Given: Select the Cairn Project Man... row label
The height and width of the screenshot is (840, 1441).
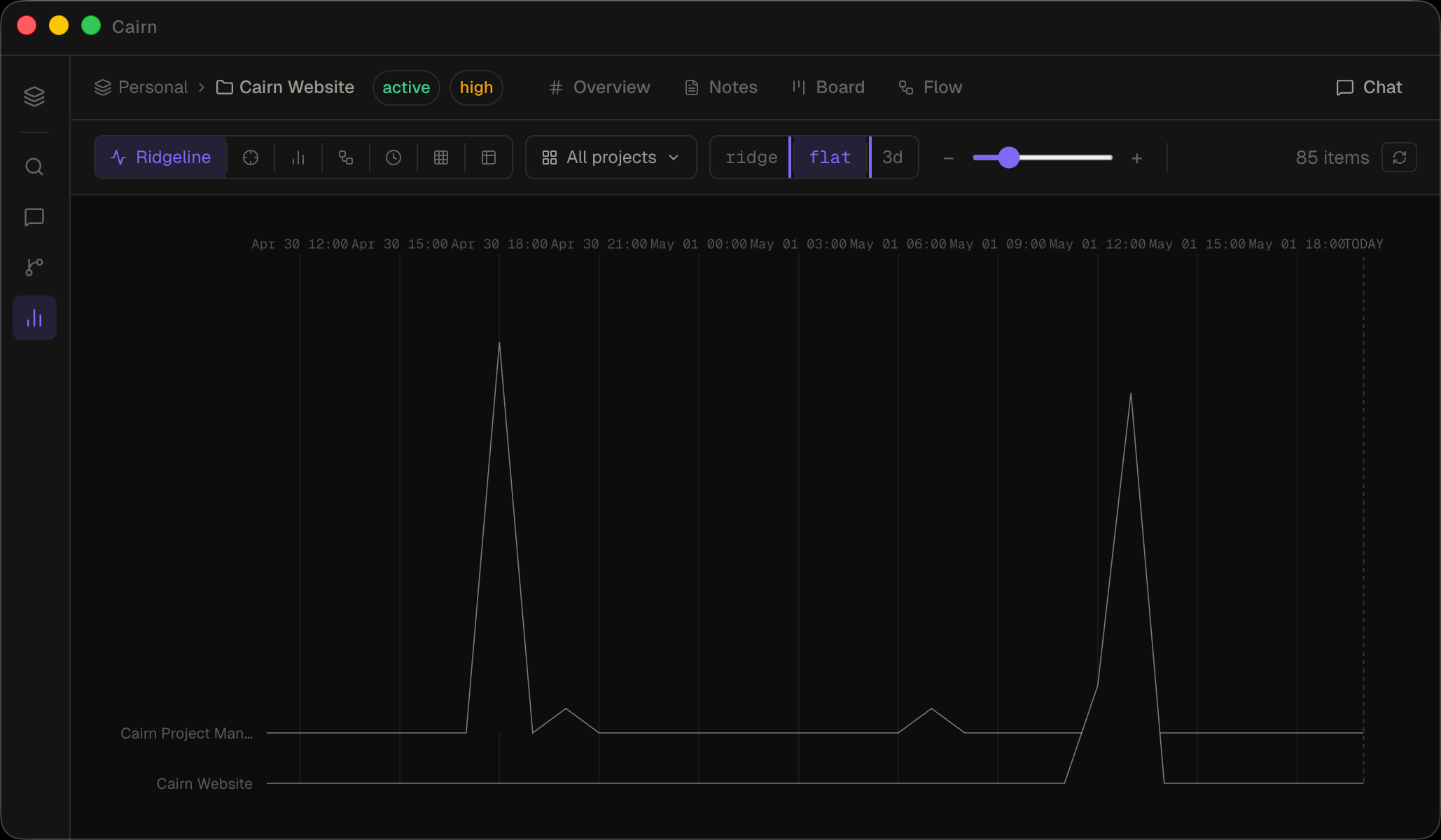Looking at the screenshot, I should (x=187, y=733).
